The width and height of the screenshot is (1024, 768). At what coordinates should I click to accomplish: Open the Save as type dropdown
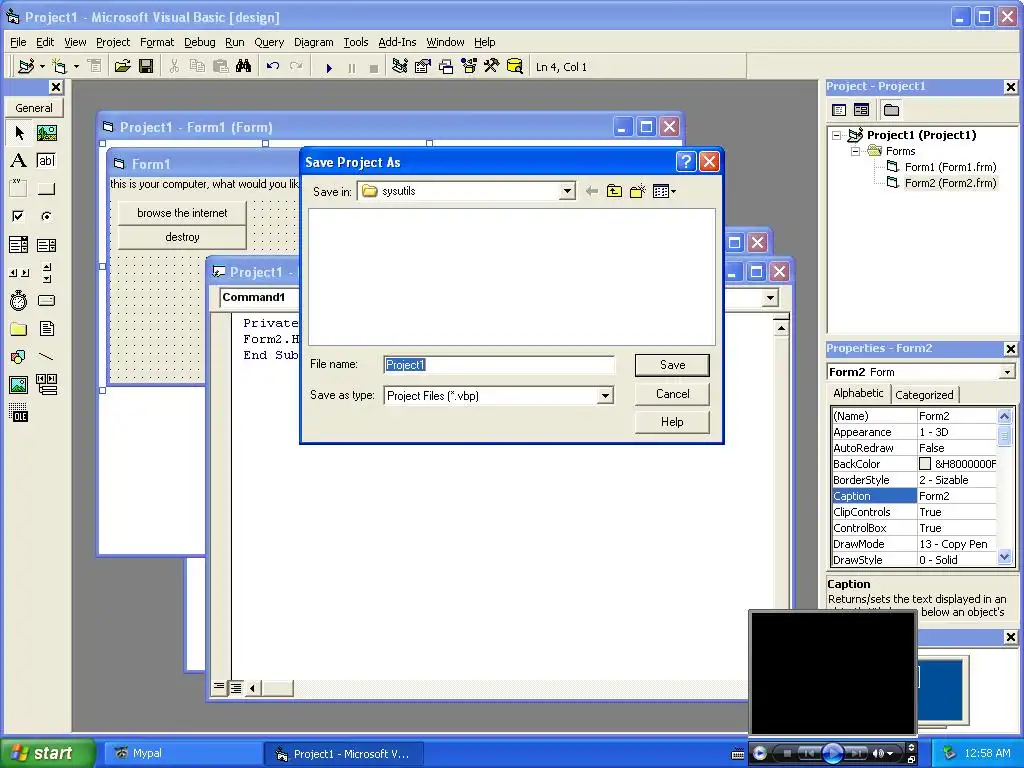click(x=605, y=396)
